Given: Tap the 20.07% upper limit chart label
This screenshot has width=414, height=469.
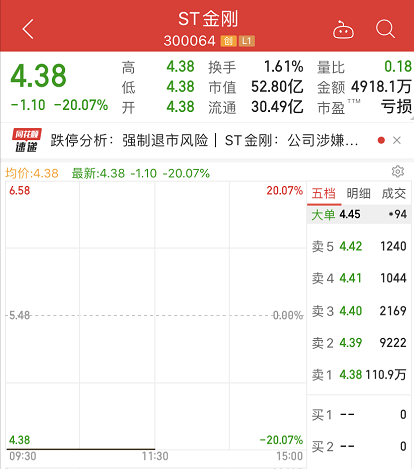Looking at the screenshot, I should (284, 191).
